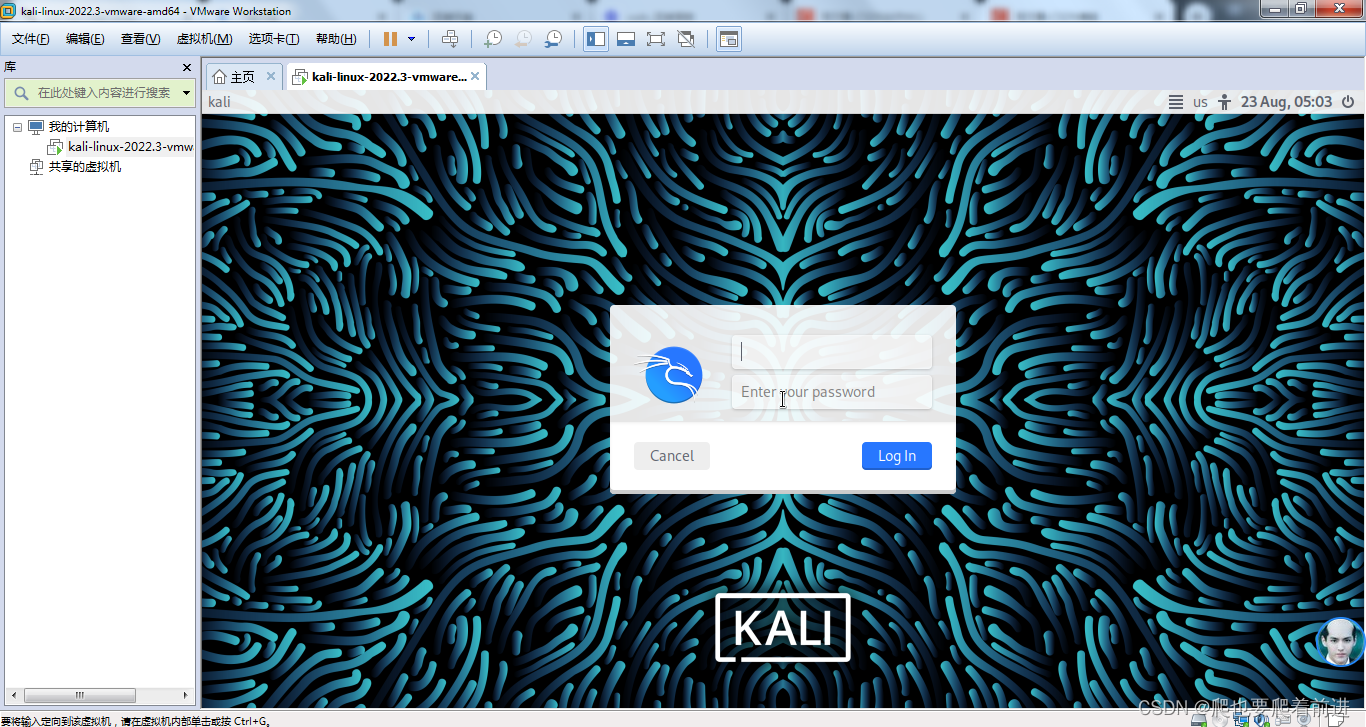Take a snapshot of this virtual machine
The height and width of the screenshot is (727, 1366).
tap(493, 39)
